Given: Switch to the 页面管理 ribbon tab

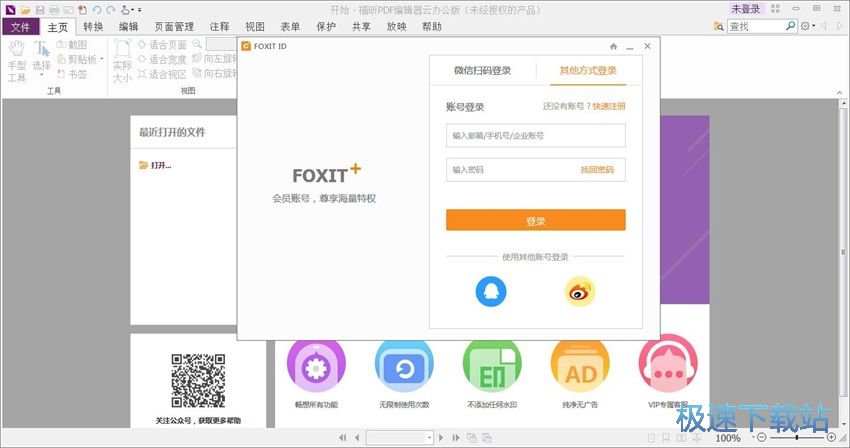Looking at the screenshot, I should (x=174, y=27).
